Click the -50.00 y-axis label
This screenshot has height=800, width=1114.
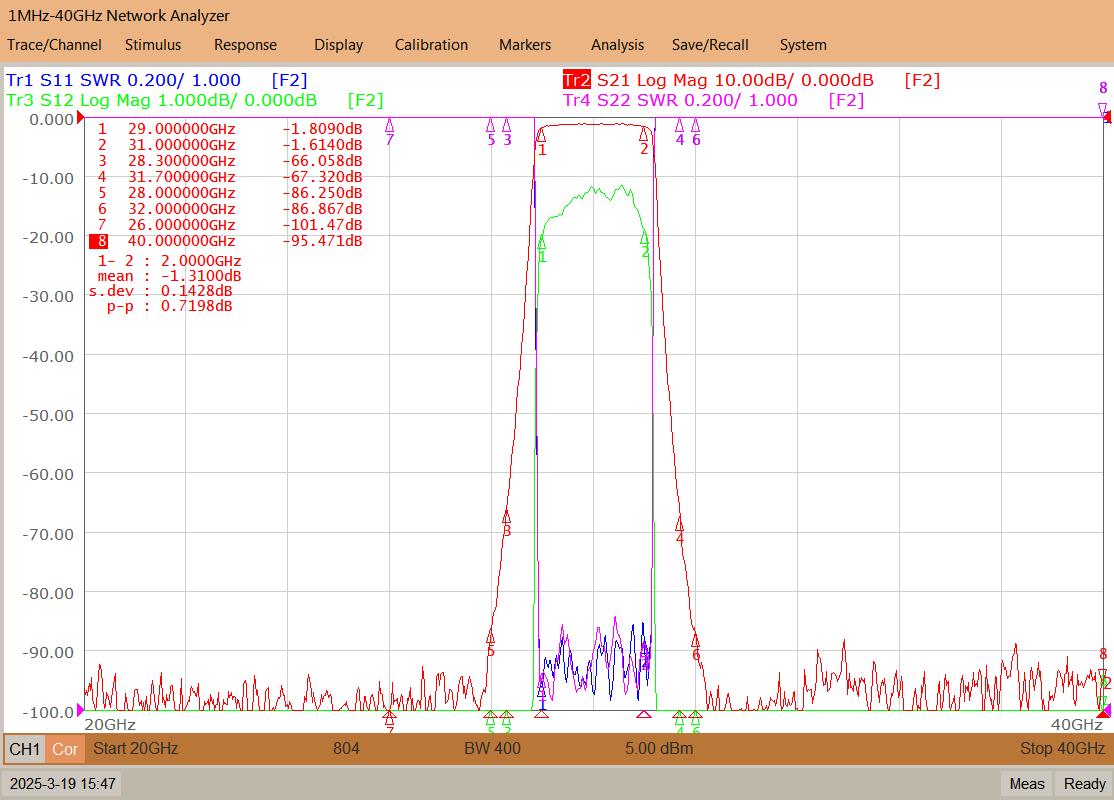(48, 415)
